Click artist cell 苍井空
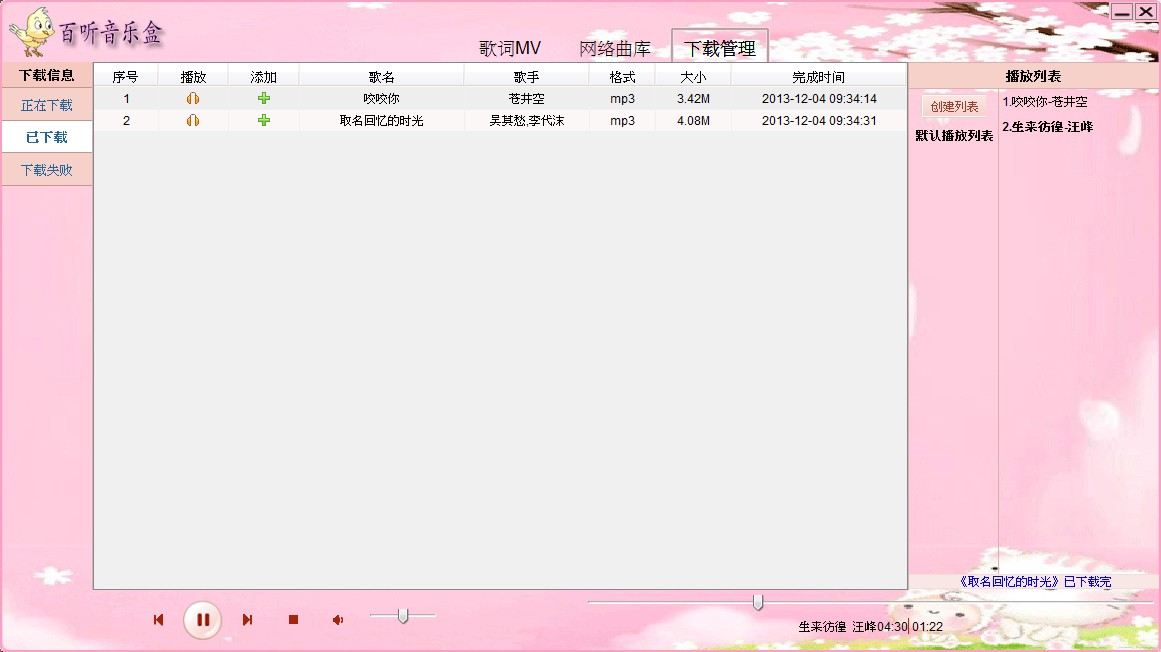Viewport: 1161px width, 652px height. [x=526, y=98]
